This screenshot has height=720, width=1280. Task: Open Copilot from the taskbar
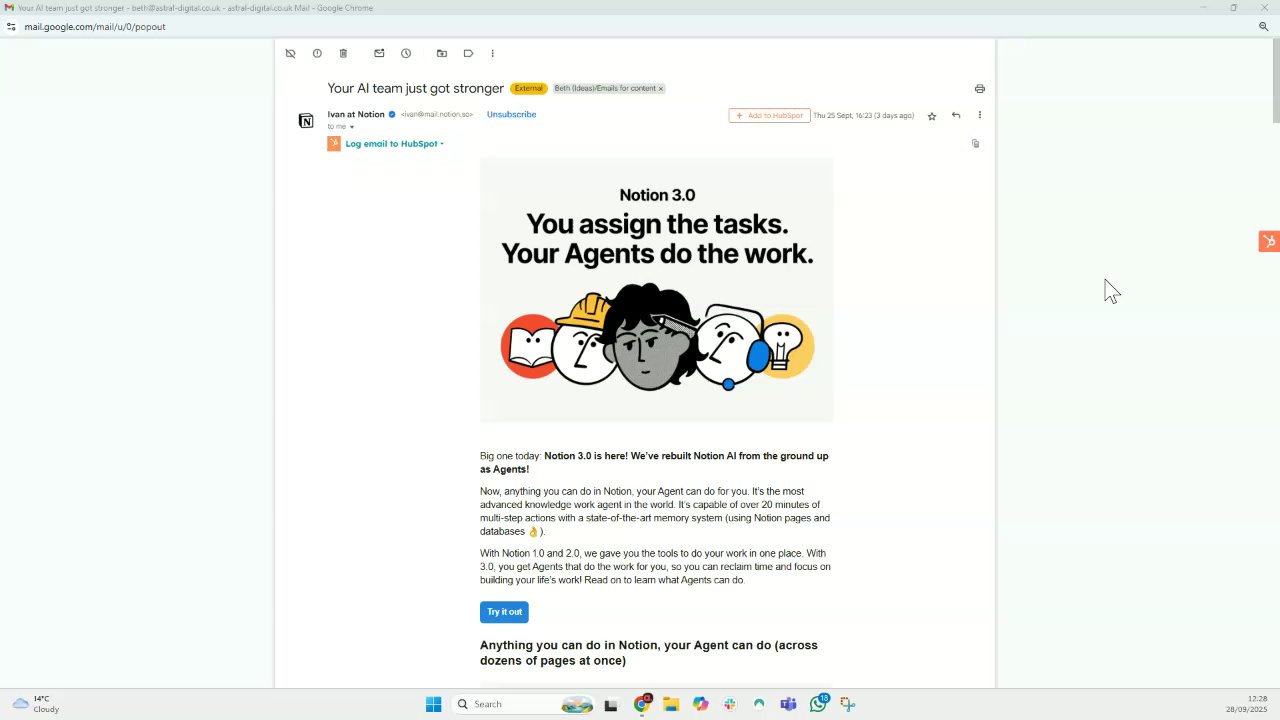(700, 704)
